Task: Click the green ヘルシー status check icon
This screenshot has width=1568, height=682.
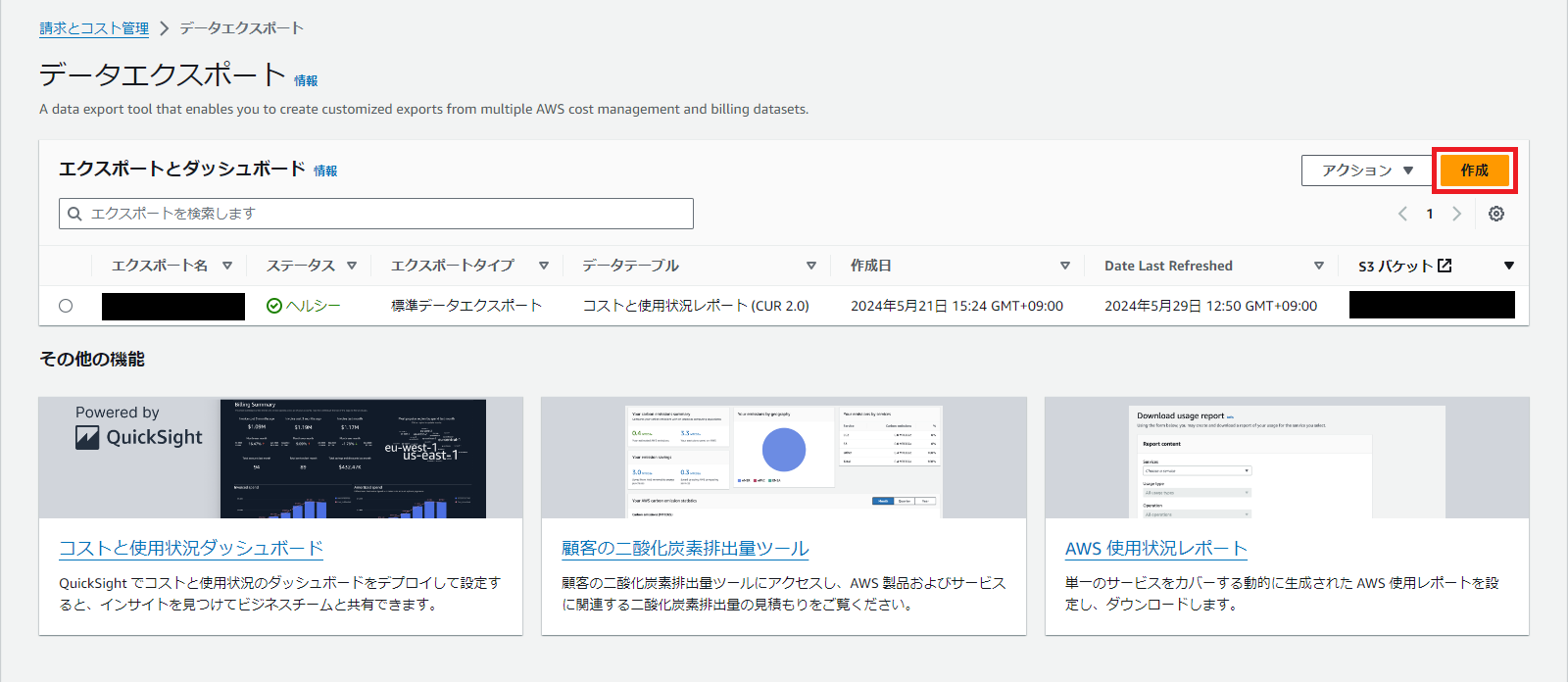Action: (274, 306)
